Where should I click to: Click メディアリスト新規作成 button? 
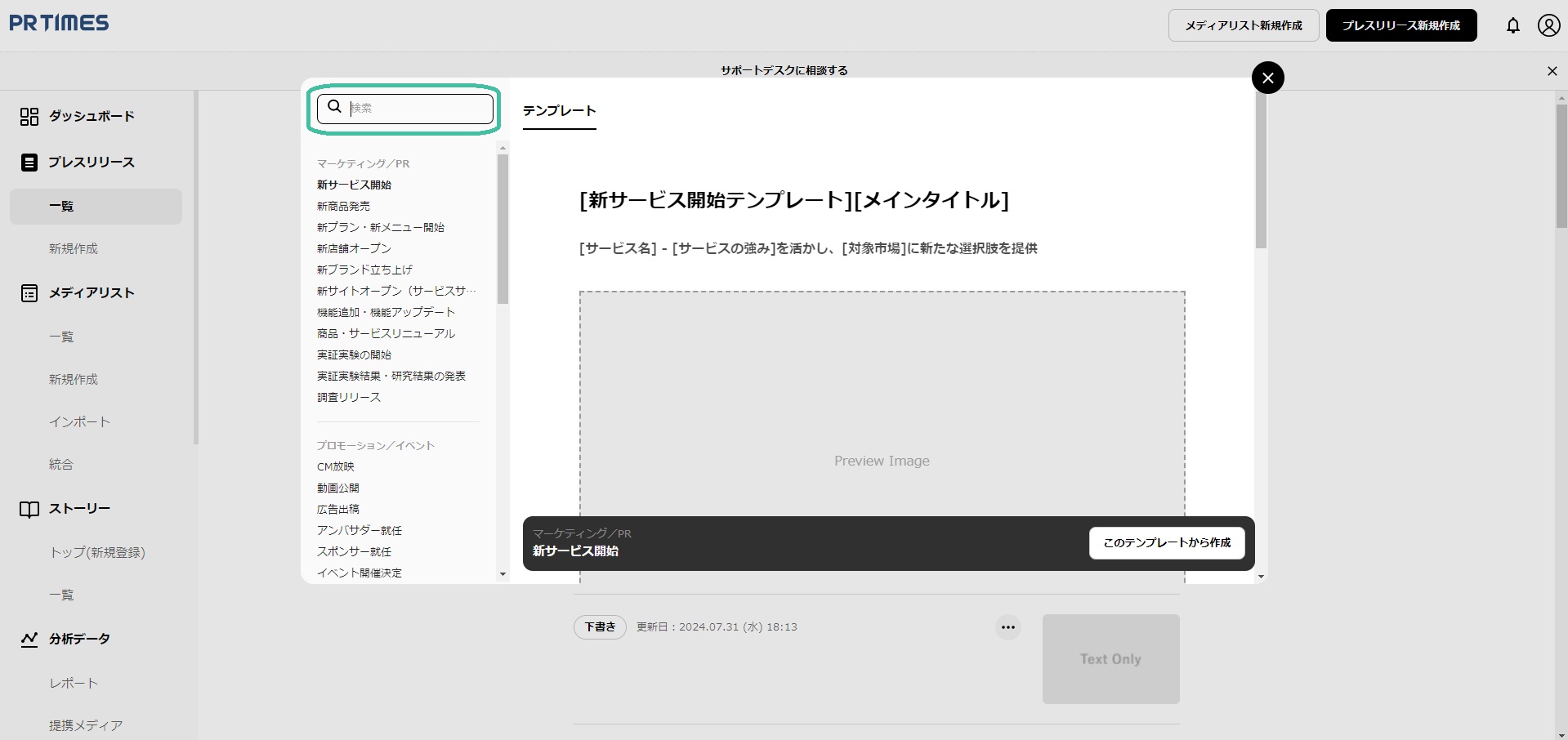tap(1243, 25)
